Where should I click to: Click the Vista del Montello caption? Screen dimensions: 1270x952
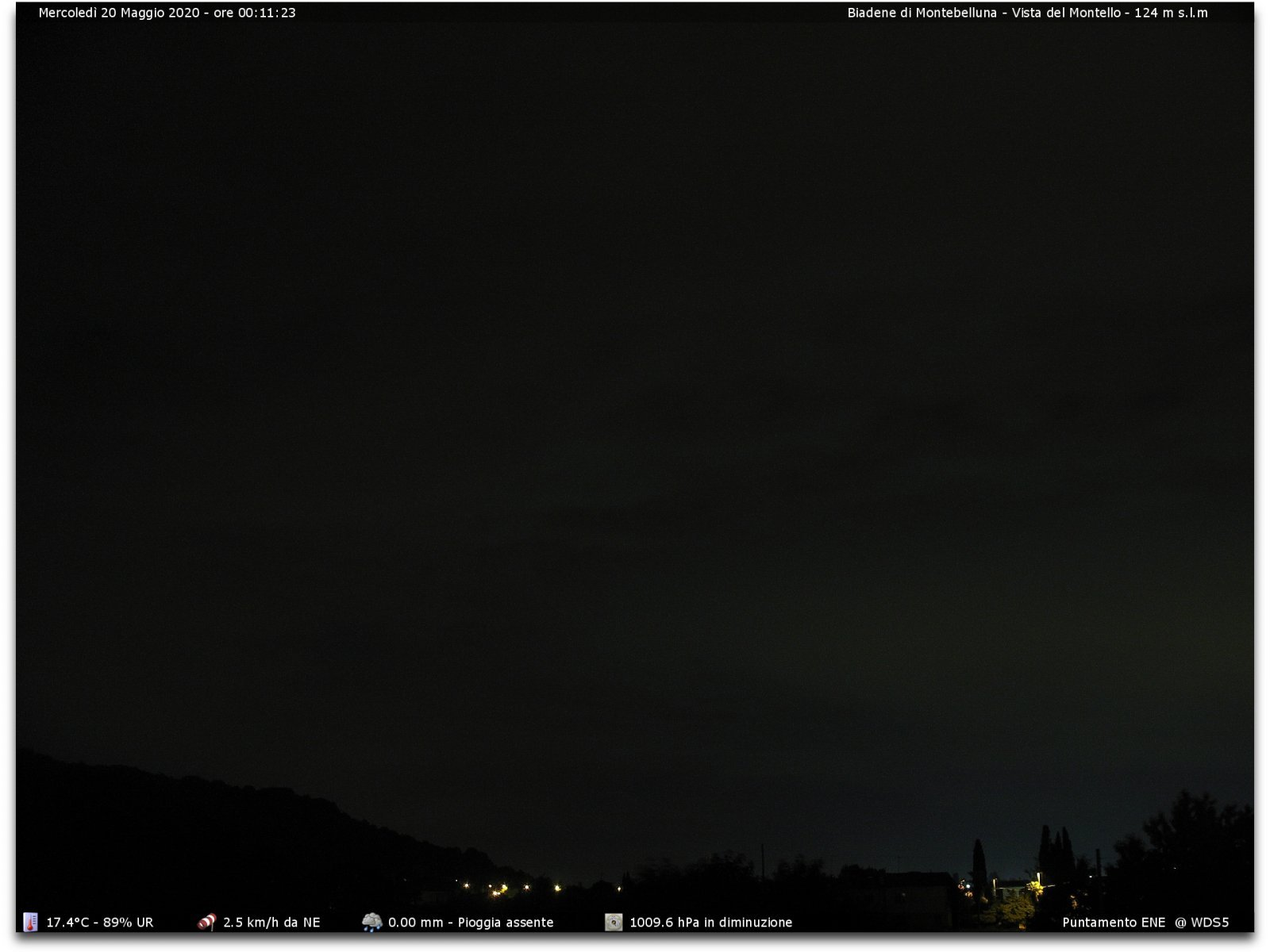click(1066, 13)
